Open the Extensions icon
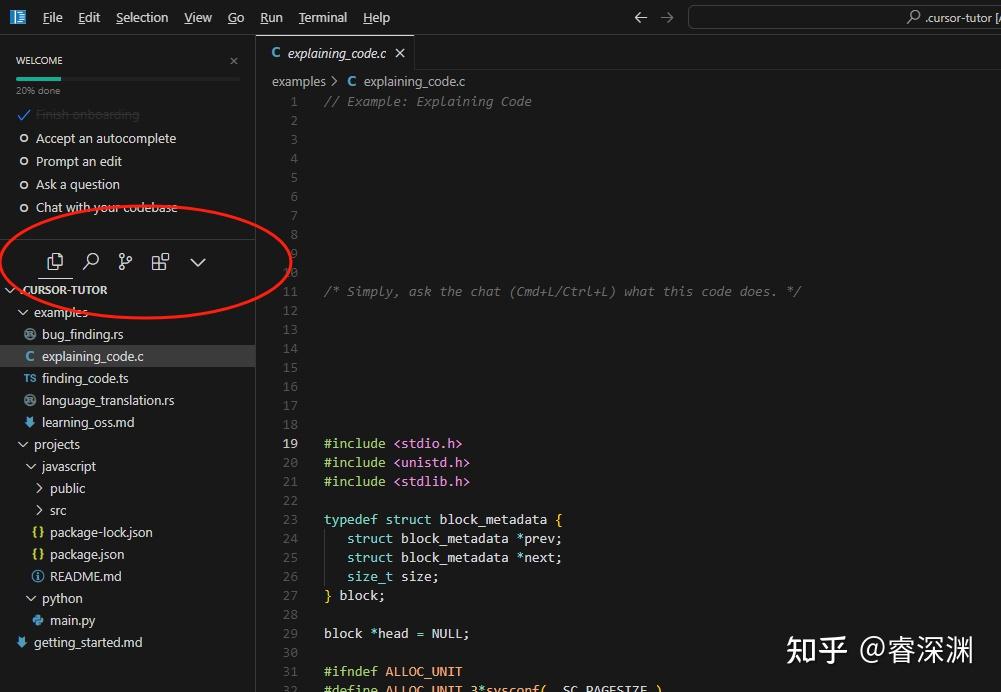 [160, 261]
